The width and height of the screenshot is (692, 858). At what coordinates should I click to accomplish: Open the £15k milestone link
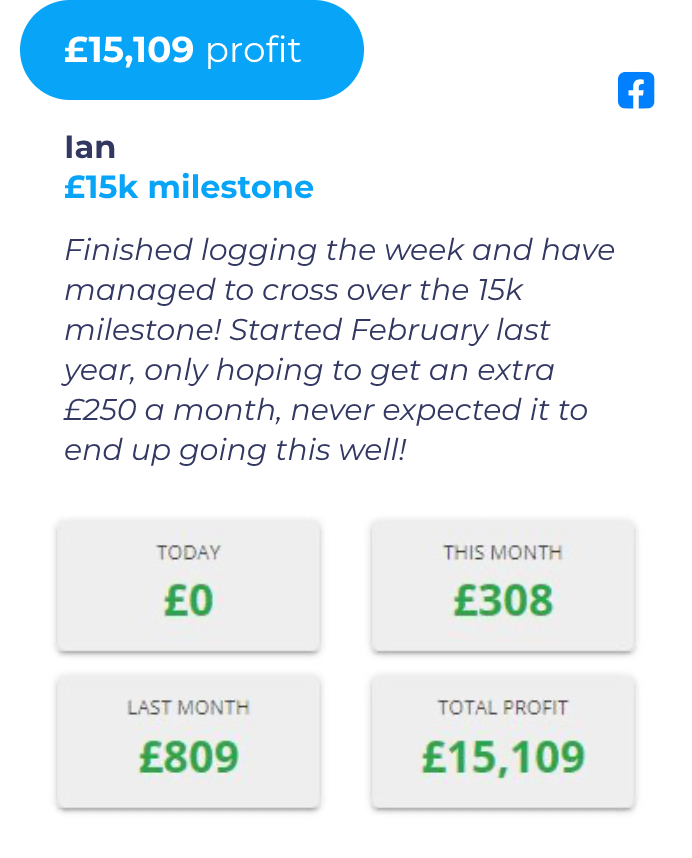pyautogui.click(x=189, y=187)
